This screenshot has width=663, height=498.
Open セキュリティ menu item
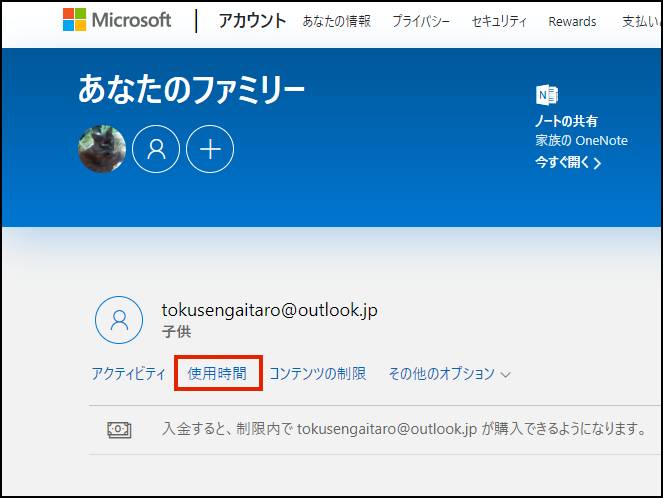pyautogui.click(x=499, y=21)
